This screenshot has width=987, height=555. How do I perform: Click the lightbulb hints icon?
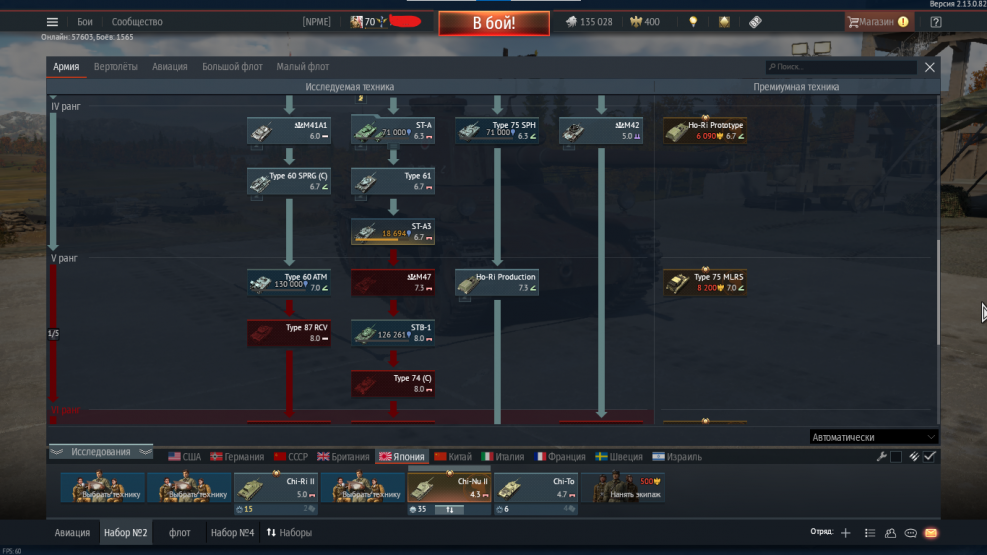click(x=692, y=22)
